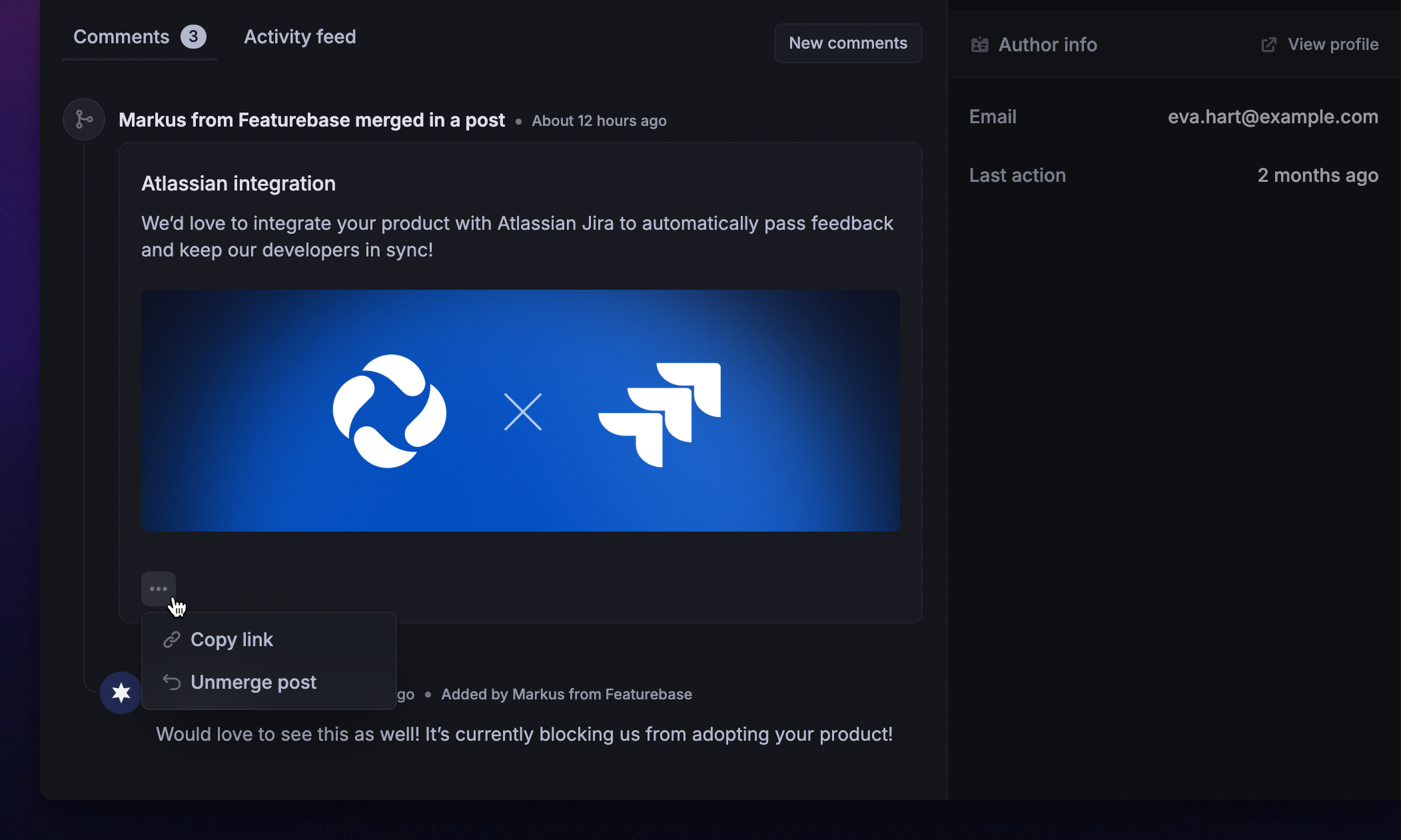Click 'Markus from Featurebase merged in a post'
This screenshot has height=840, width=1401.
pos(312,120)
